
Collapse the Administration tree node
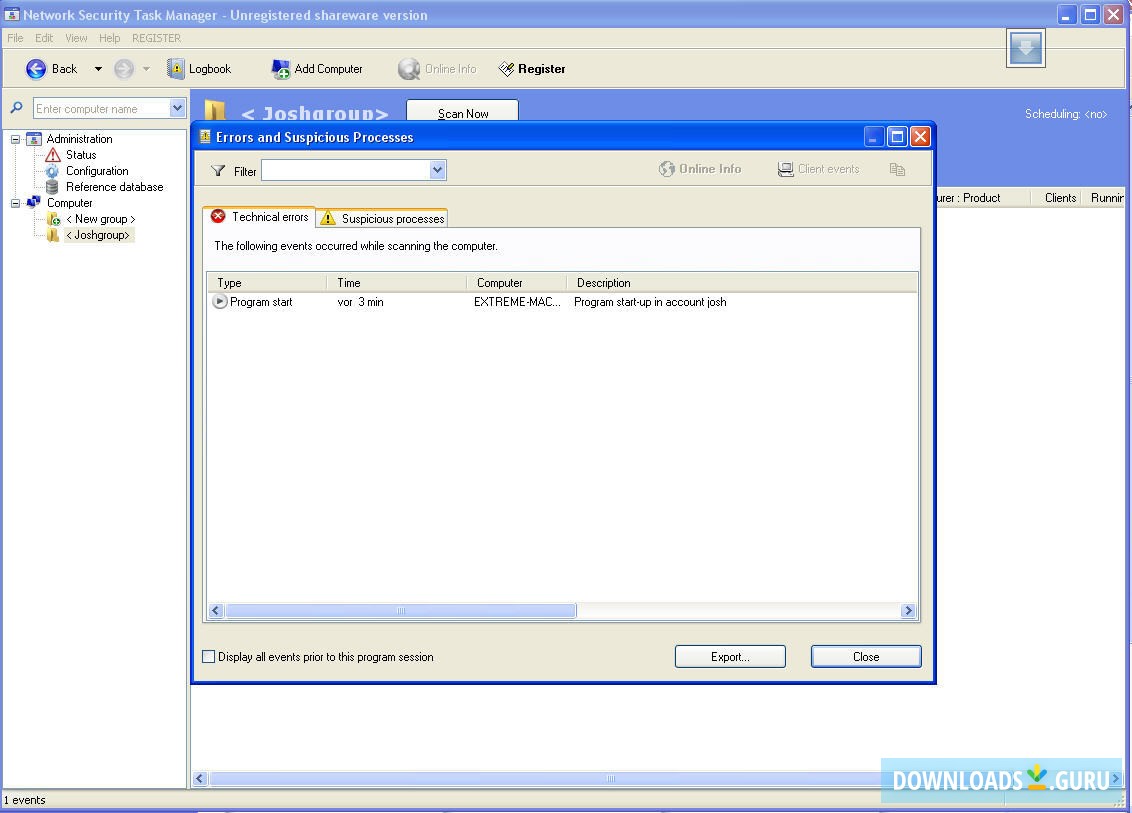pyautogui.click(x=15, y=139)
